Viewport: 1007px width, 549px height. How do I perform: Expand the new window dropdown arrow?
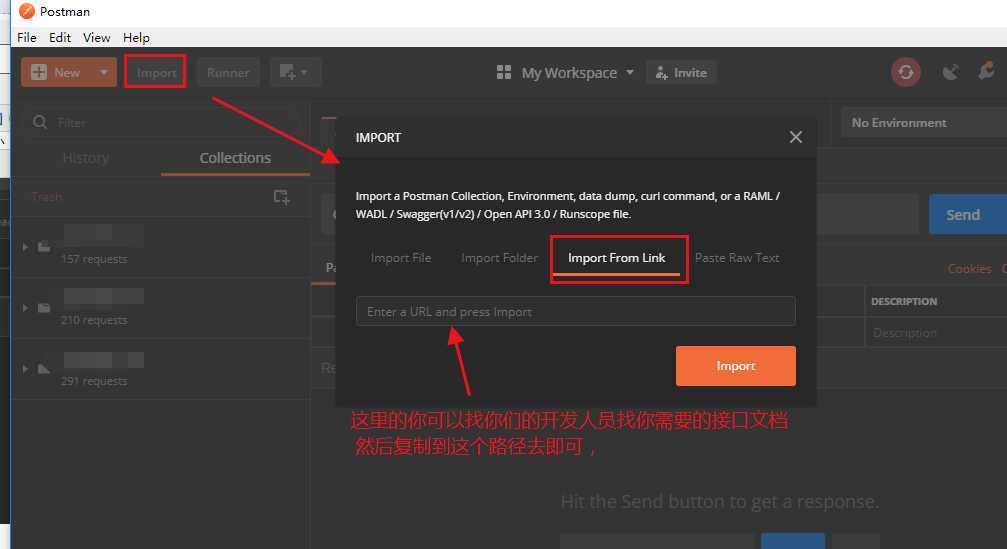[x=304, y=72]
